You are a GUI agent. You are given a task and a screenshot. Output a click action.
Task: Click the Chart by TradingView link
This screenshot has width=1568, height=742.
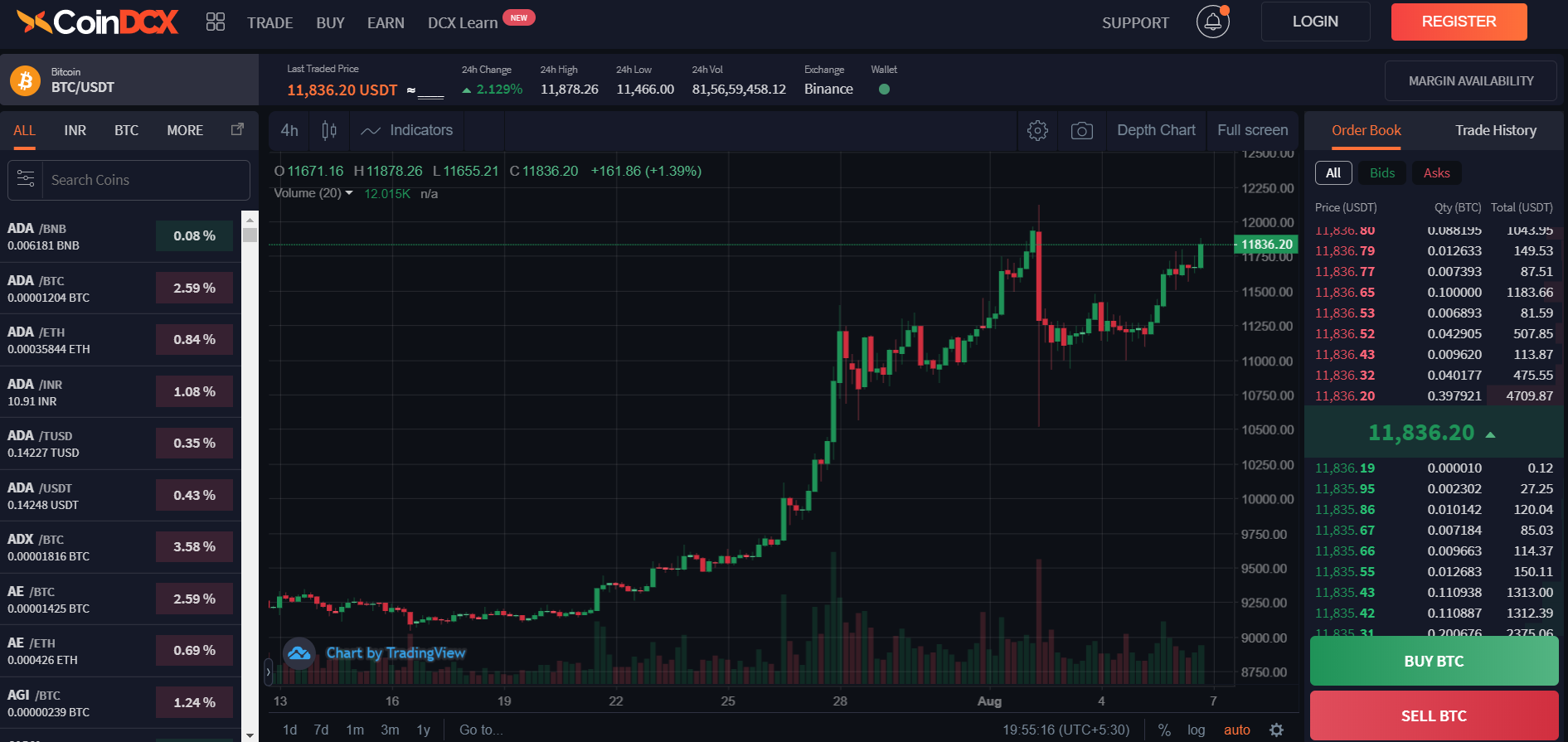pyautogui.click(x=396, y=653)
